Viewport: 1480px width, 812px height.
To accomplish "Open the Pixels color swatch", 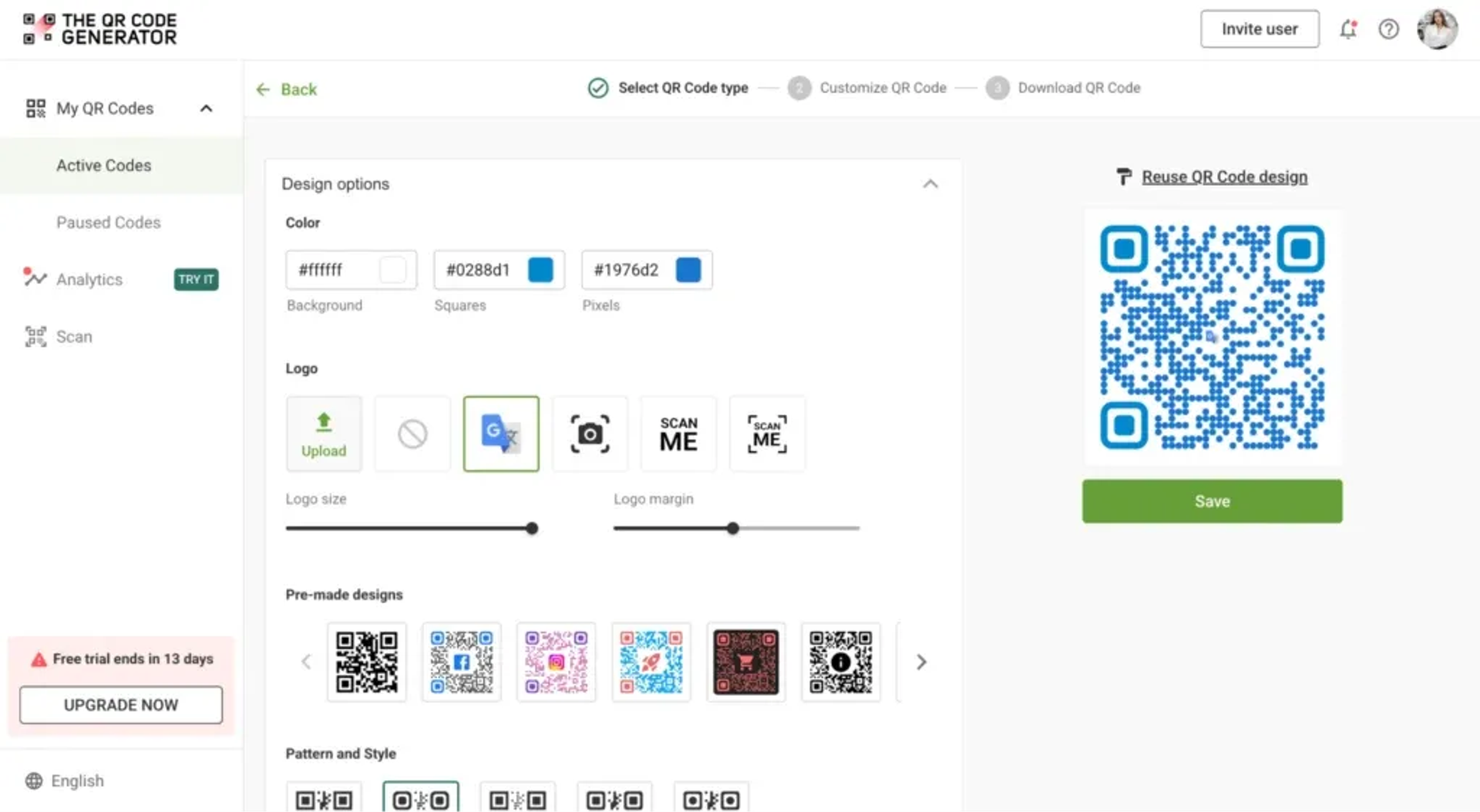I will coord(688,270).
